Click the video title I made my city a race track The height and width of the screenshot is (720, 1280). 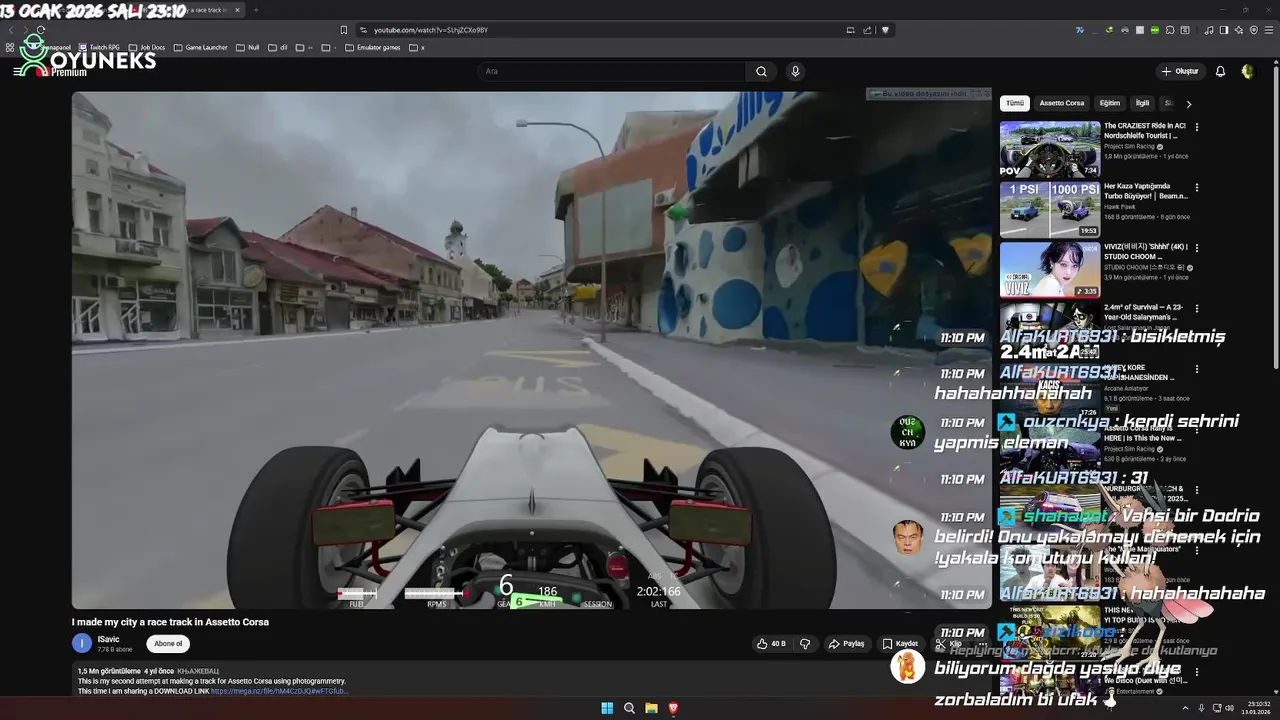coord(170,622)
